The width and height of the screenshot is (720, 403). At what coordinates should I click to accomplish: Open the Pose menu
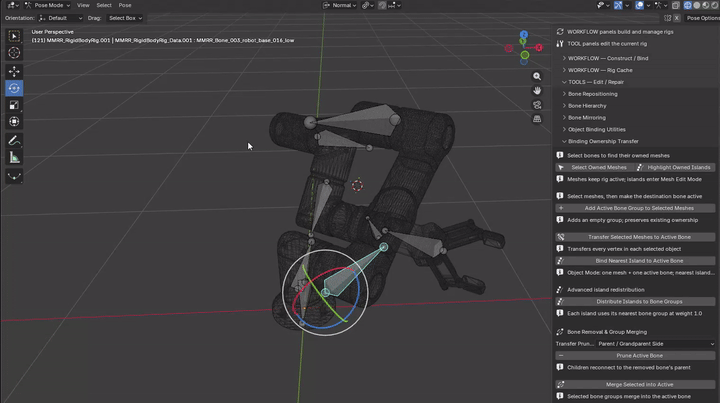pos(125,5)
